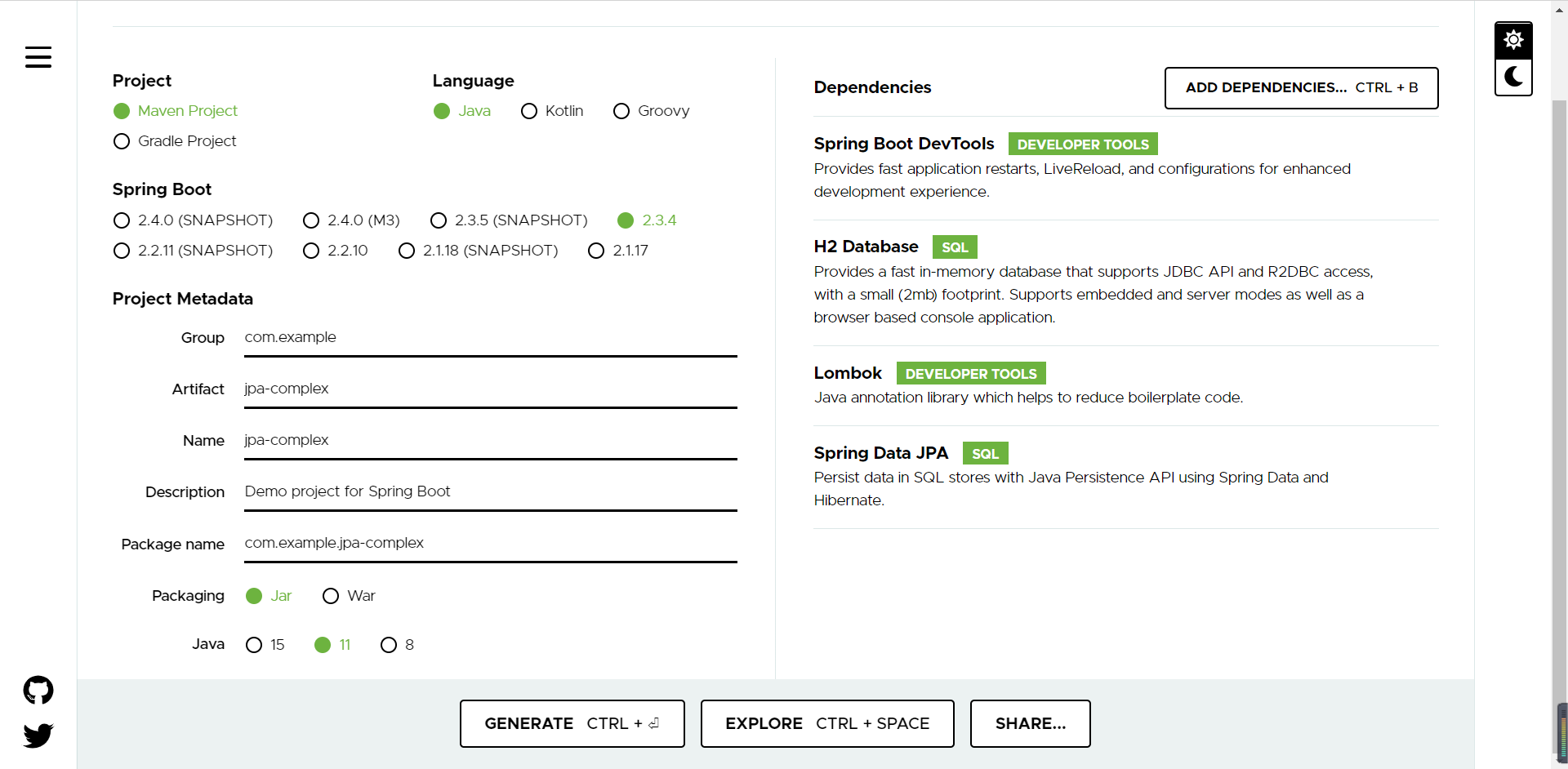The width and height of the screenshot is (1568, 769).
Task: Click Developer Tools tag beside Spring Boot DevTools
Action: point(1083,144)
